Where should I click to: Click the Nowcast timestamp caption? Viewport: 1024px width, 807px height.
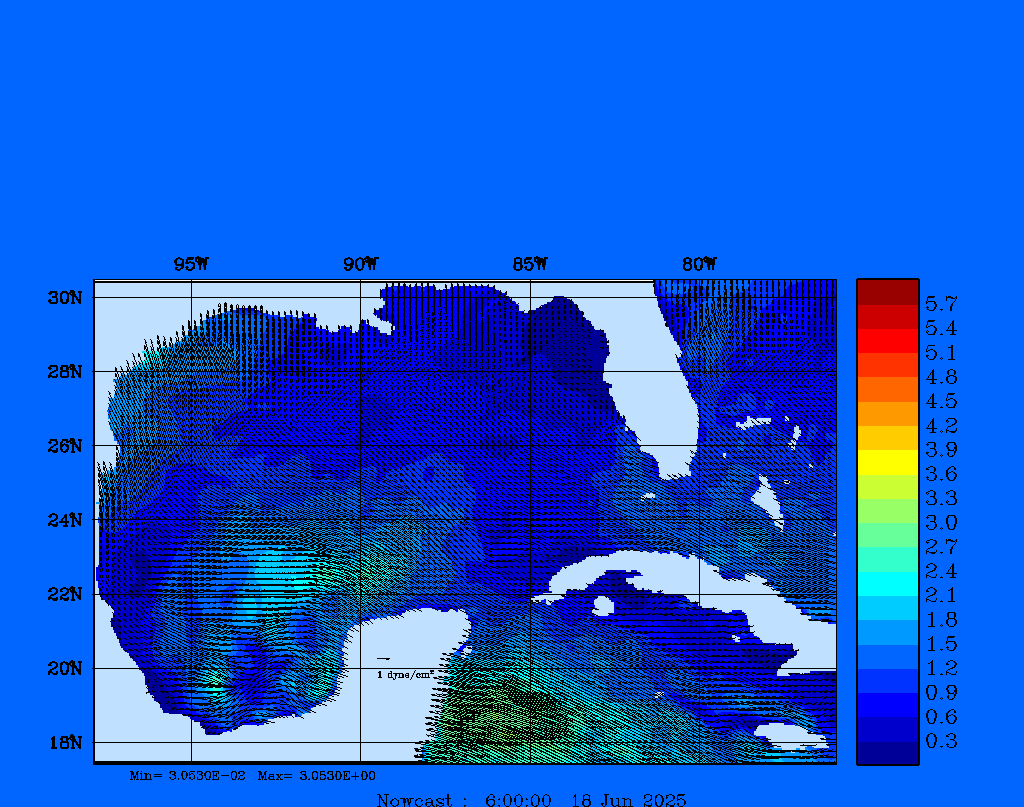(x=531, y=799)
